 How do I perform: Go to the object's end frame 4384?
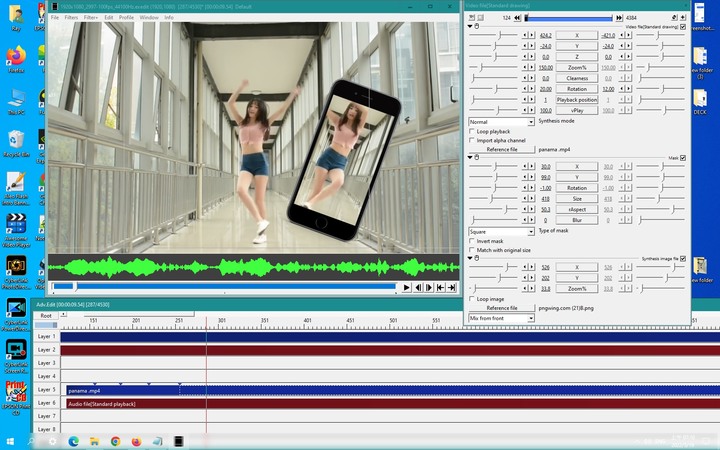(x=619, y=17)
